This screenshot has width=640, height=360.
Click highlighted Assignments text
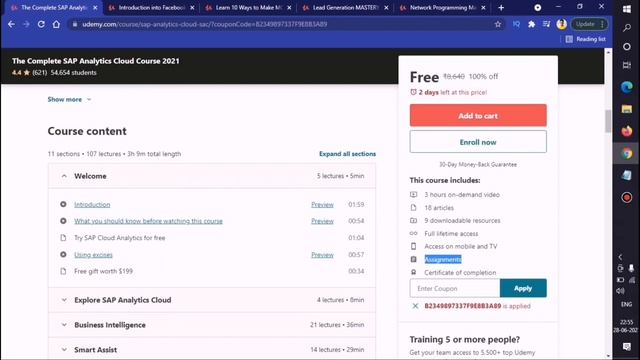click(443, 259)
